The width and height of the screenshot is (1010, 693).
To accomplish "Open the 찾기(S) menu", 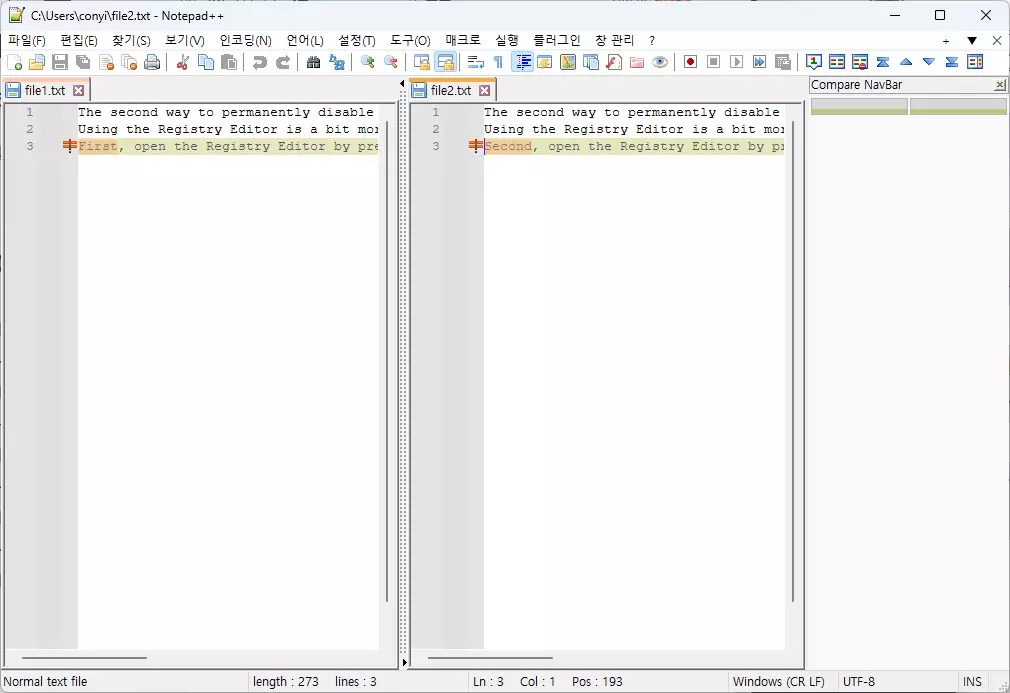I will coord(131,41).
